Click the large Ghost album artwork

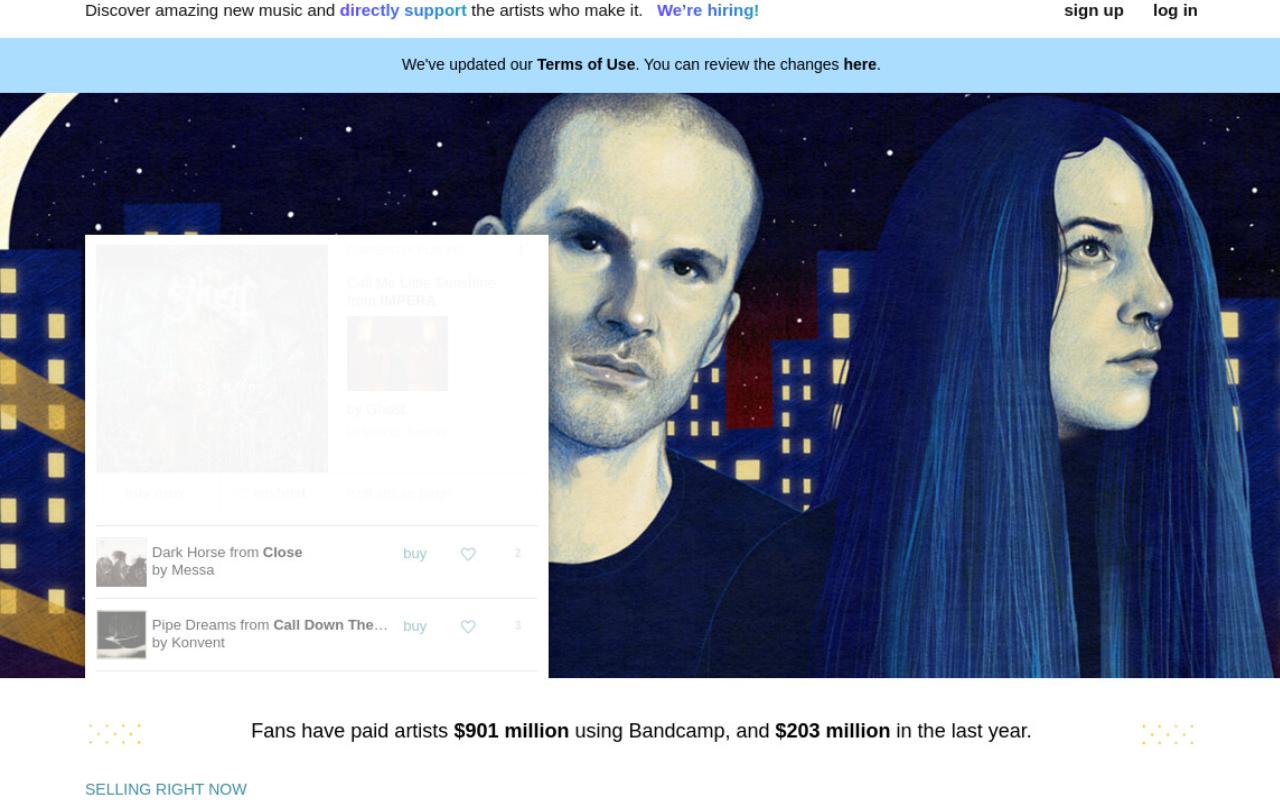point(212,358)
